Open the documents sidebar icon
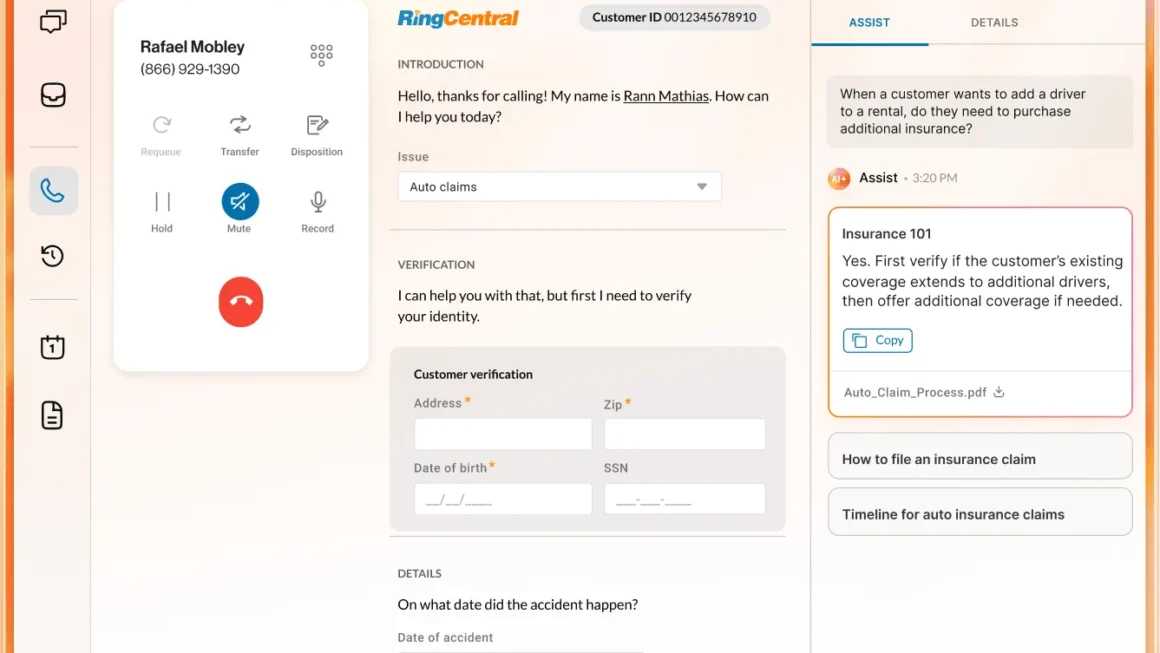1160x653 pixels. click(x=53, y=415)
